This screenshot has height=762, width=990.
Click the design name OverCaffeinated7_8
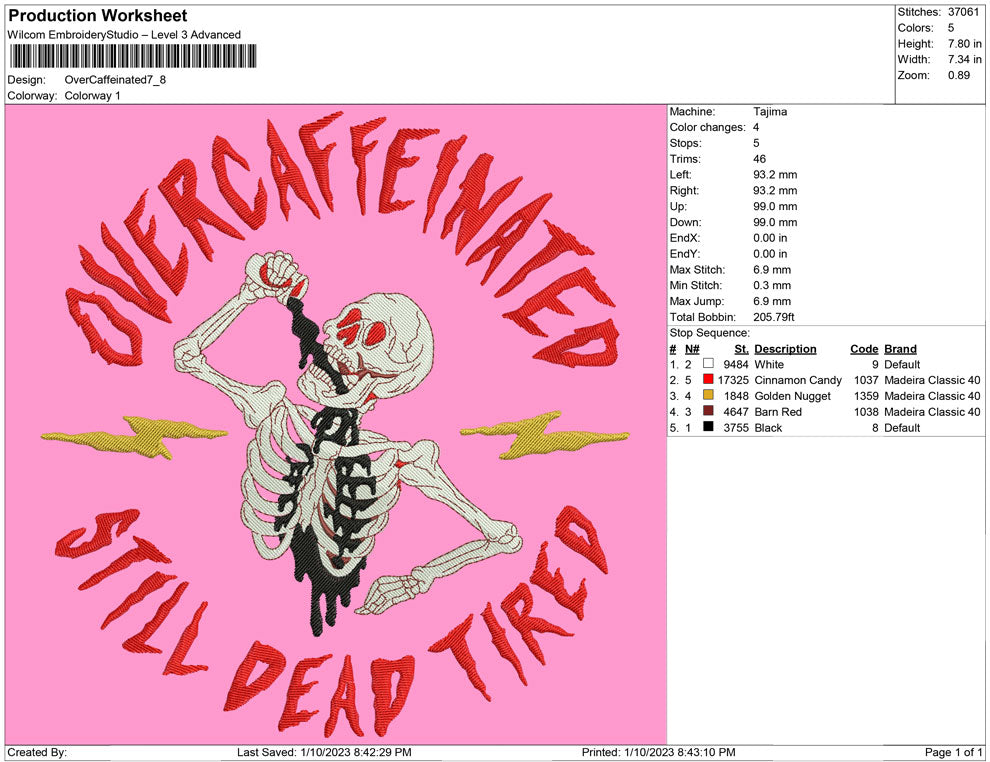[115, 80]
